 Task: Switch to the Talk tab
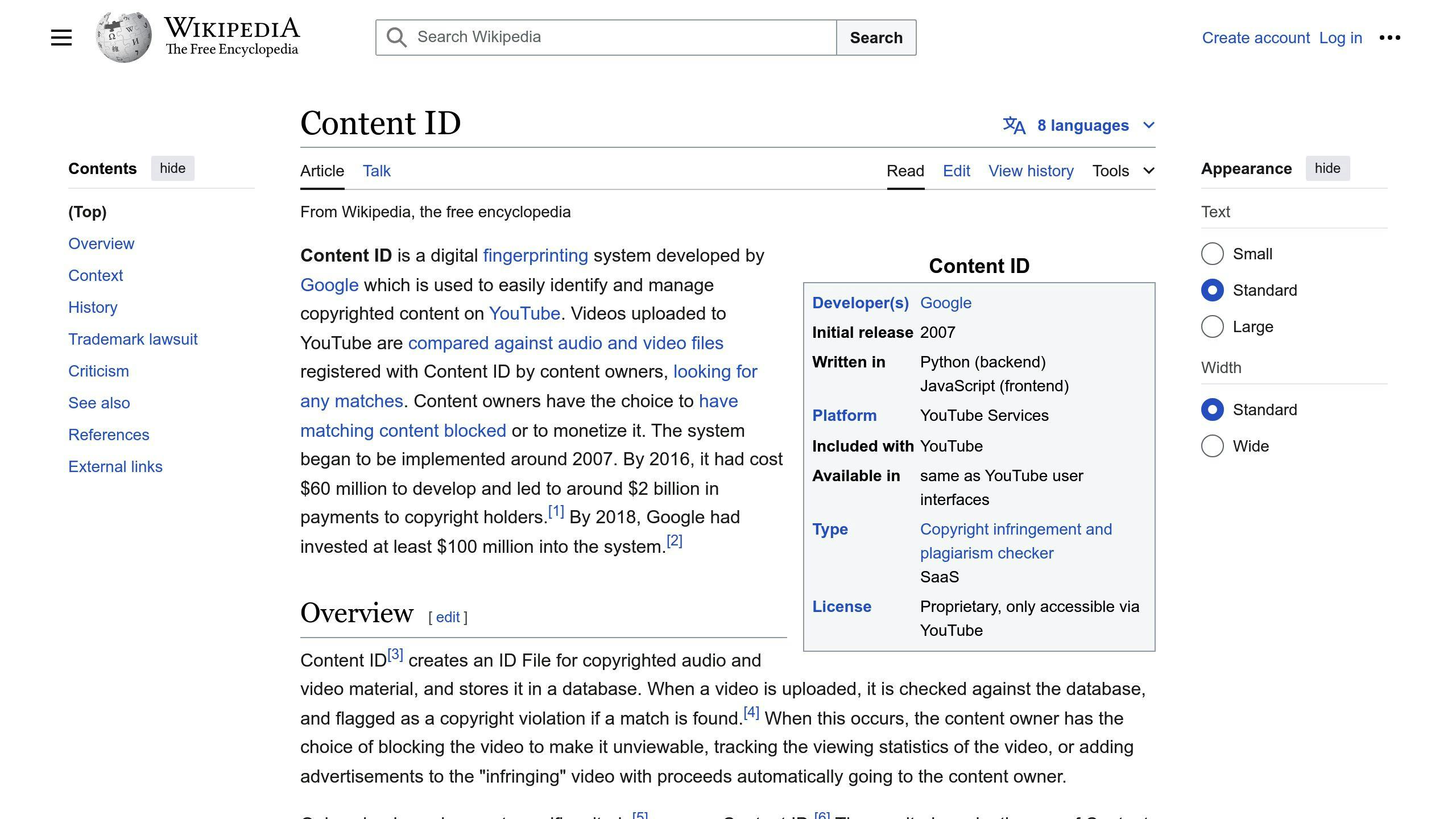pyautogui.click(x=377, y=171)
